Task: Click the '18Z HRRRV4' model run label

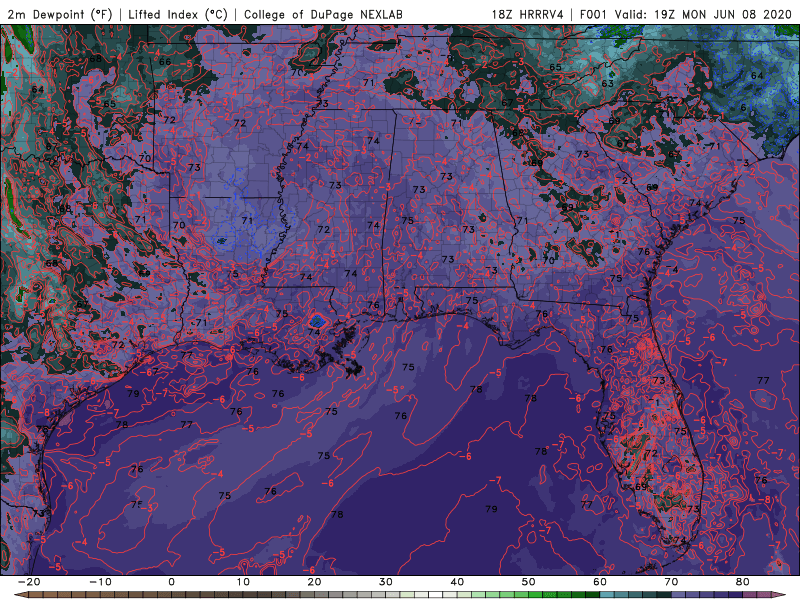Action: (x=528, y=14)
